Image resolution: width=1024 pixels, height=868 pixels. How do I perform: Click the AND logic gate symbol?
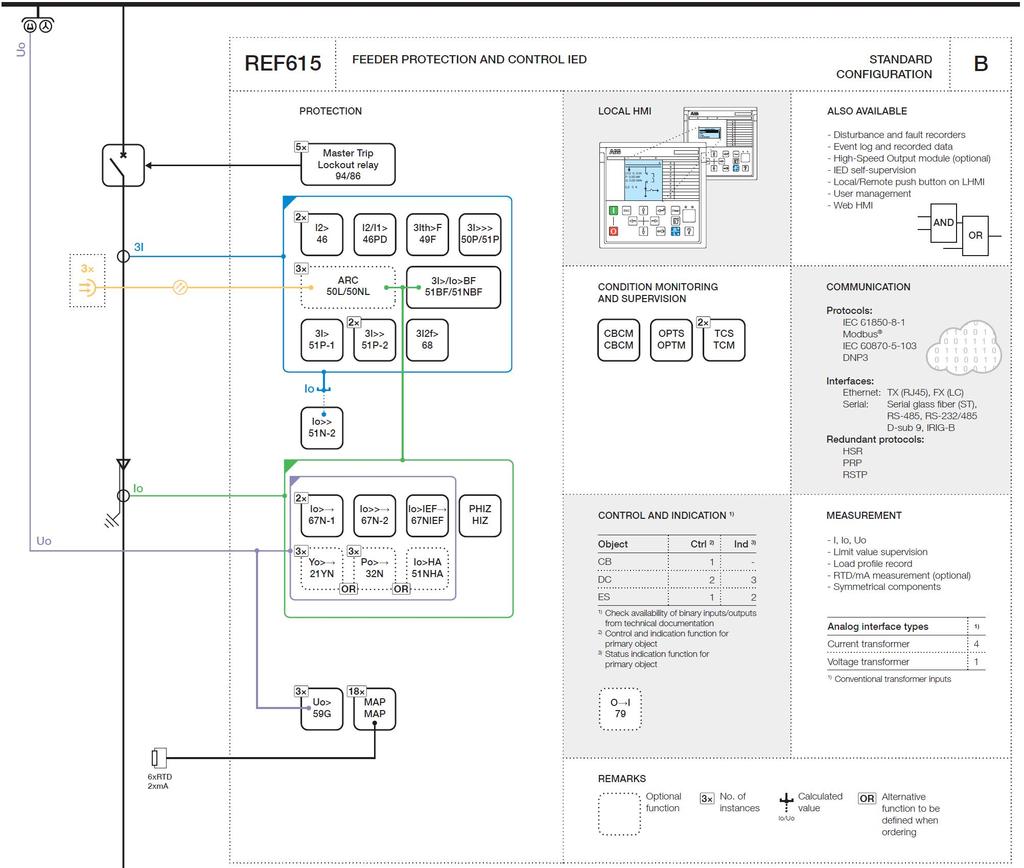942,223
